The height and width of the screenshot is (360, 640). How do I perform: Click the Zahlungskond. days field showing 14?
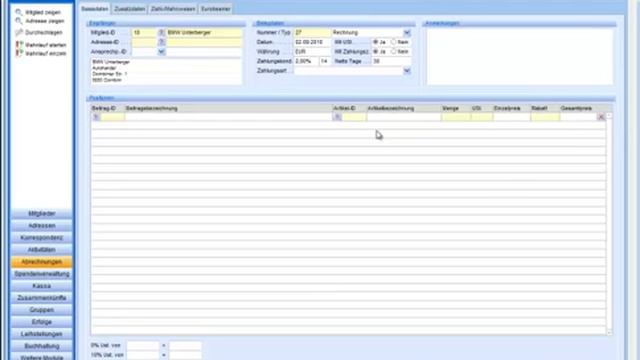tap(325, 61)
